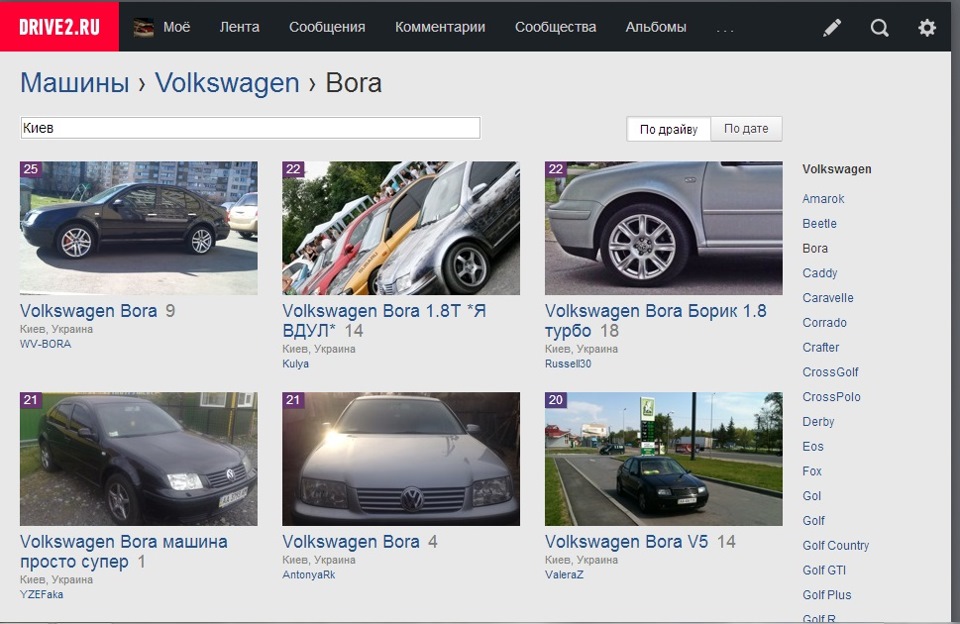Open user AntonyaRk profile

pyautogui.click(x=309, y=575)
